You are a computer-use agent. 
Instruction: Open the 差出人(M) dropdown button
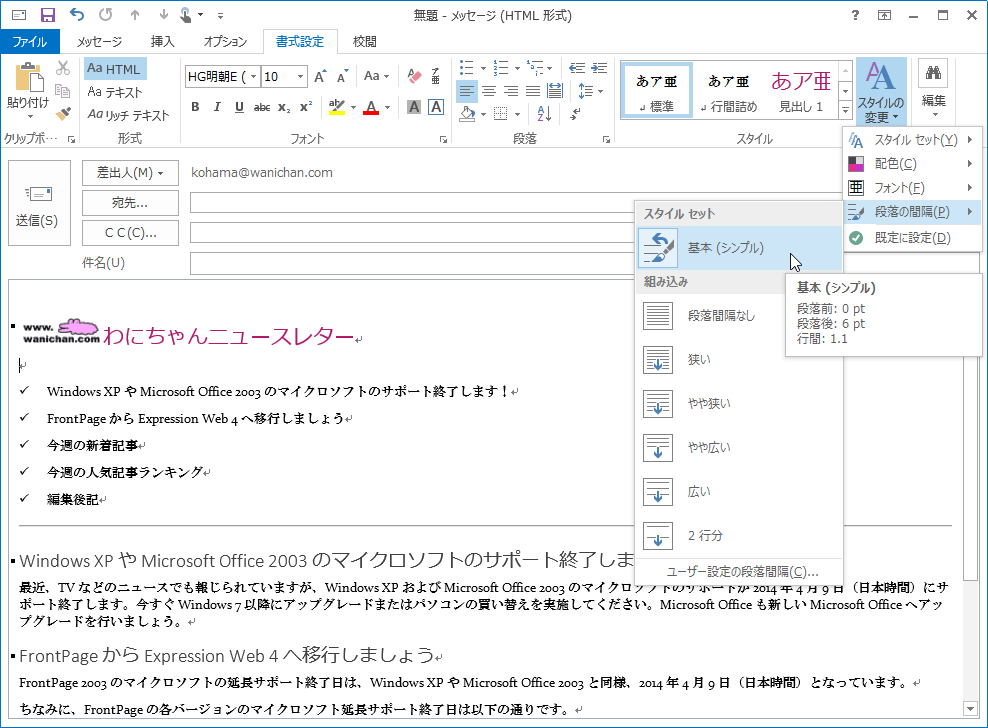pos(130,173)
